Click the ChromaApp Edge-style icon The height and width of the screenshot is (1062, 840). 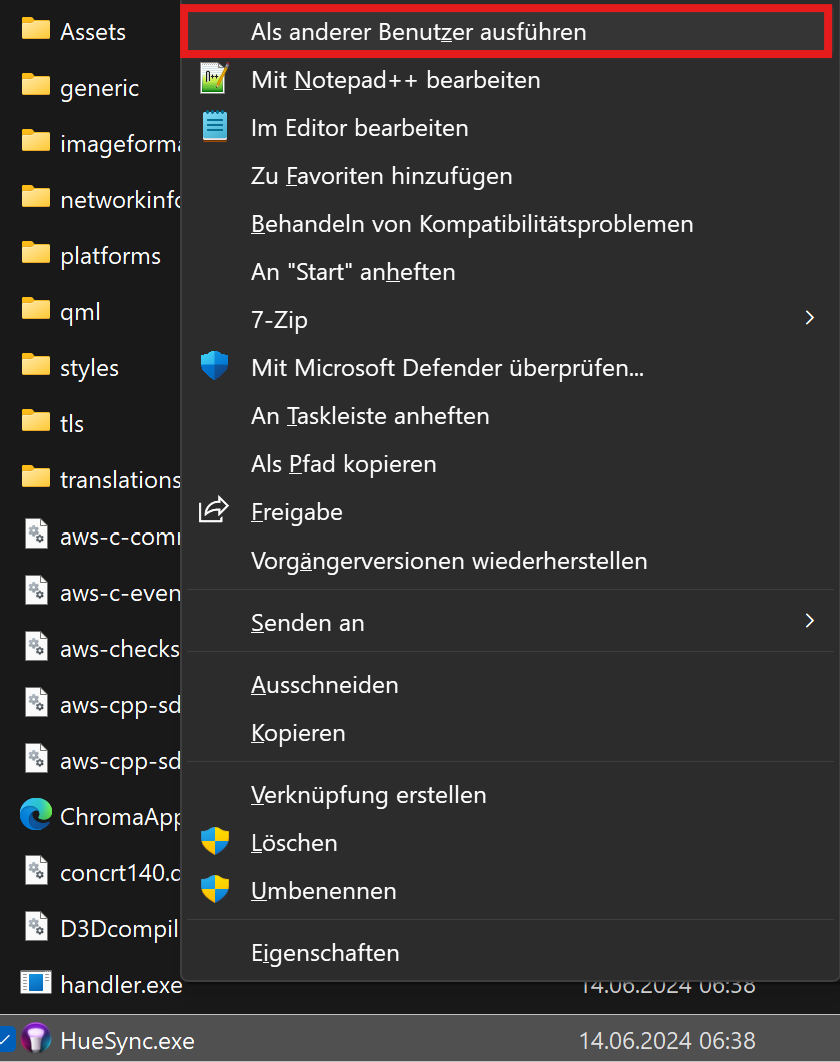pos(36,816)
